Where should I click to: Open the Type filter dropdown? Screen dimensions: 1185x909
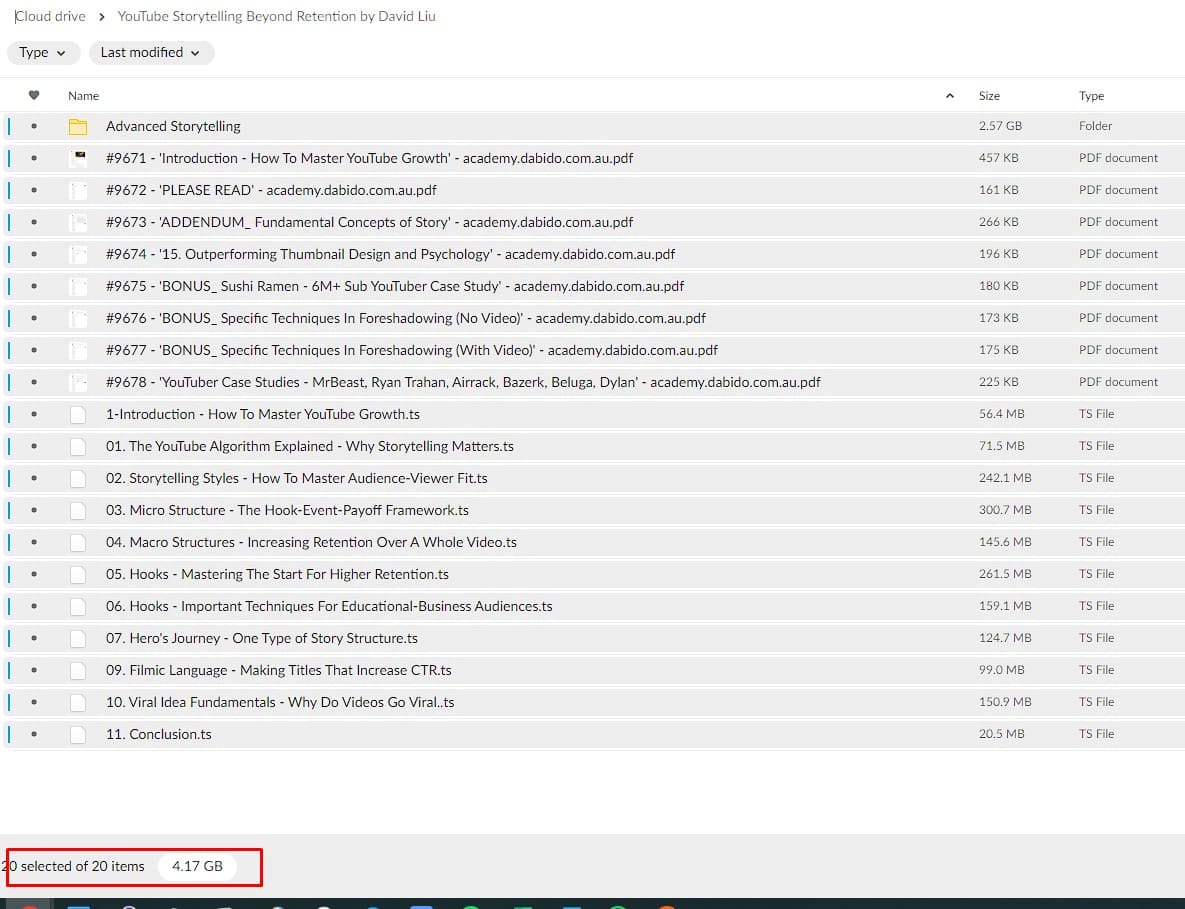click(x=43, y=53)
